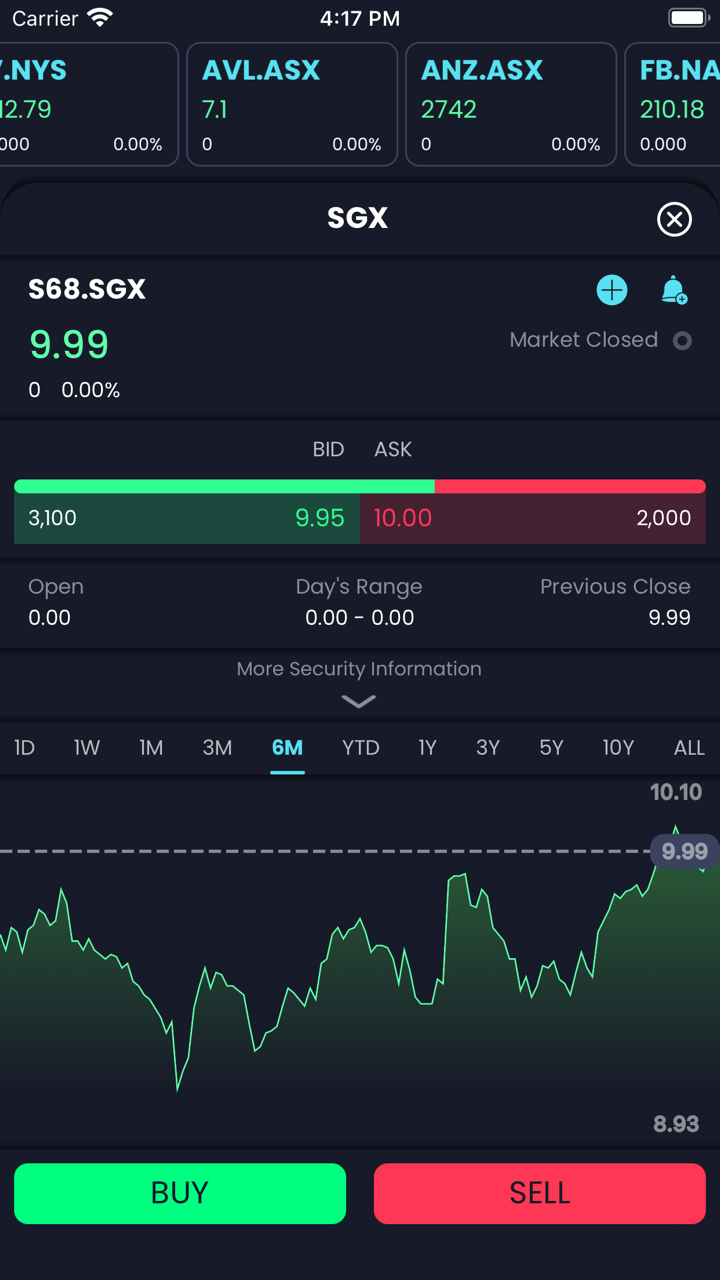Switch chart to 1D range
The width and height of the screenshot is (720, 1280).
(x=25, y=748)
